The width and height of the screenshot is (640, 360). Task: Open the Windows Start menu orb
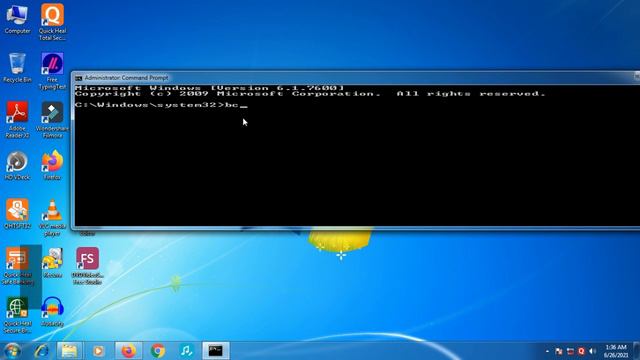(12, 351)
